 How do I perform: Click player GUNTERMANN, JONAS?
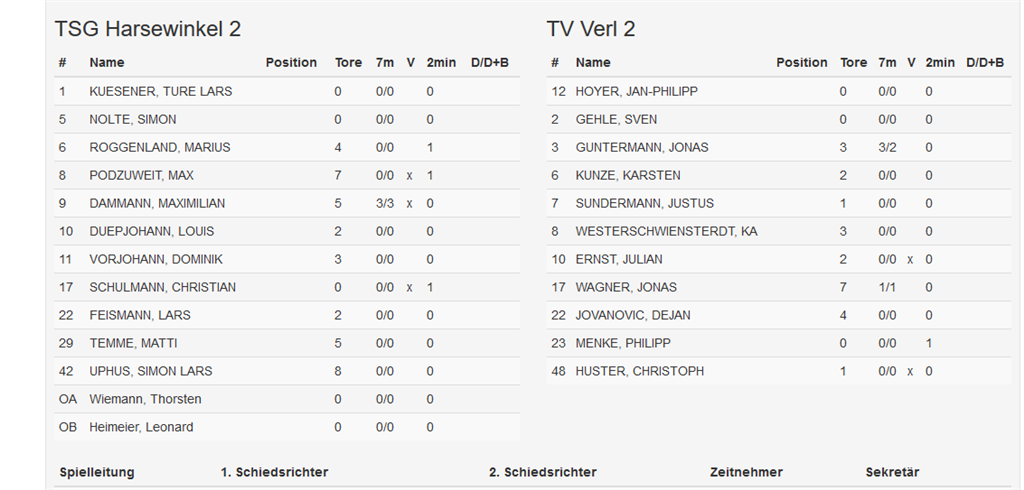coord(641,147)
